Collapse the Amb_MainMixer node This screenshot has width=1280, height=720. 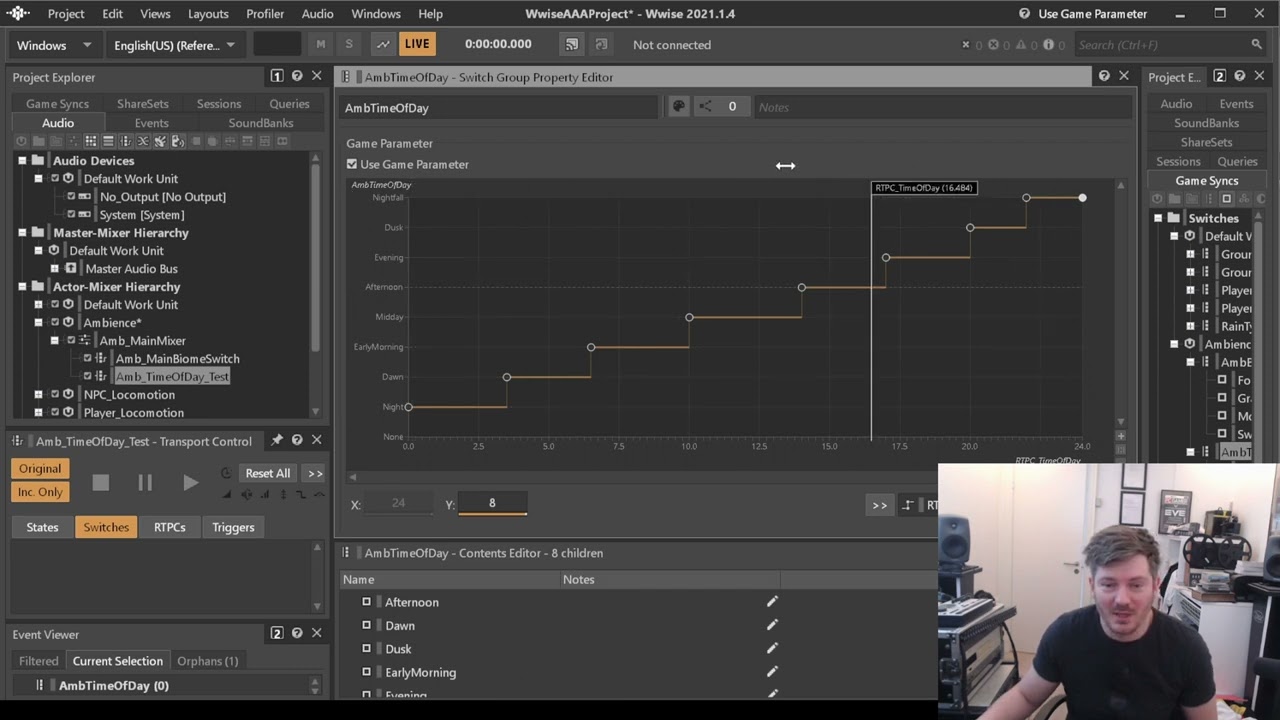(55, 341)
